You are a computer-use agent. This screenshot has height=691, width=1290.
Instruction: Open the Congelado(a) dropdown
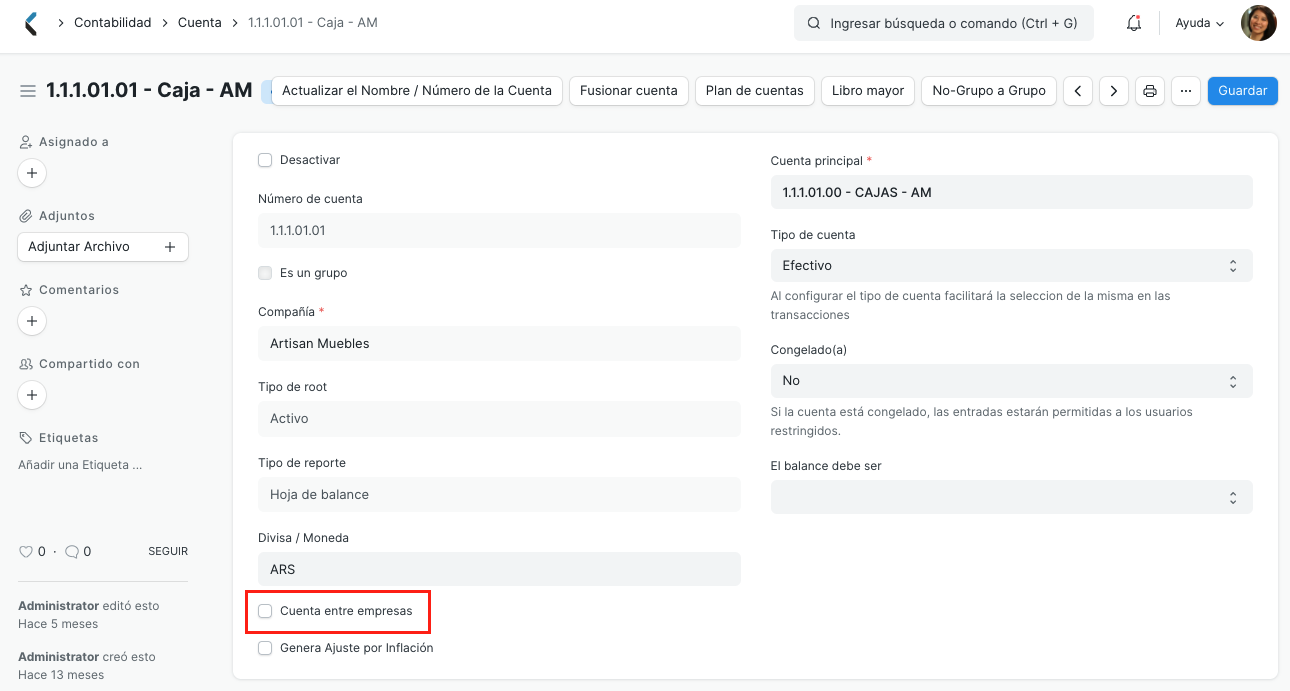[x=1011, y=381]
